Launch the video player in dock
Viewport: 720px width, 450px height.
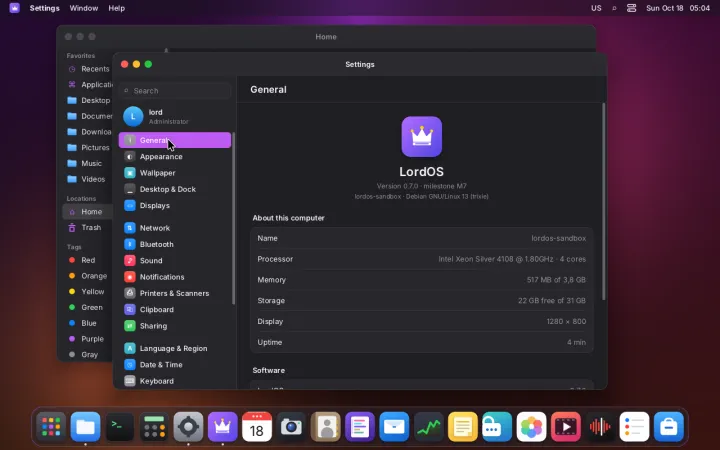pos(566,427)
